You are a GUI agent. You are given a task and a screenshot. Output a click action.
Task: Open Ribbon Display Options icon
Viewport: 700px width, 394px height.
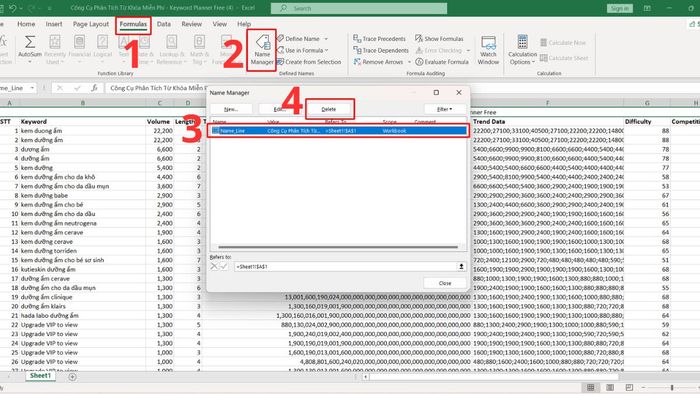point(647,8)
